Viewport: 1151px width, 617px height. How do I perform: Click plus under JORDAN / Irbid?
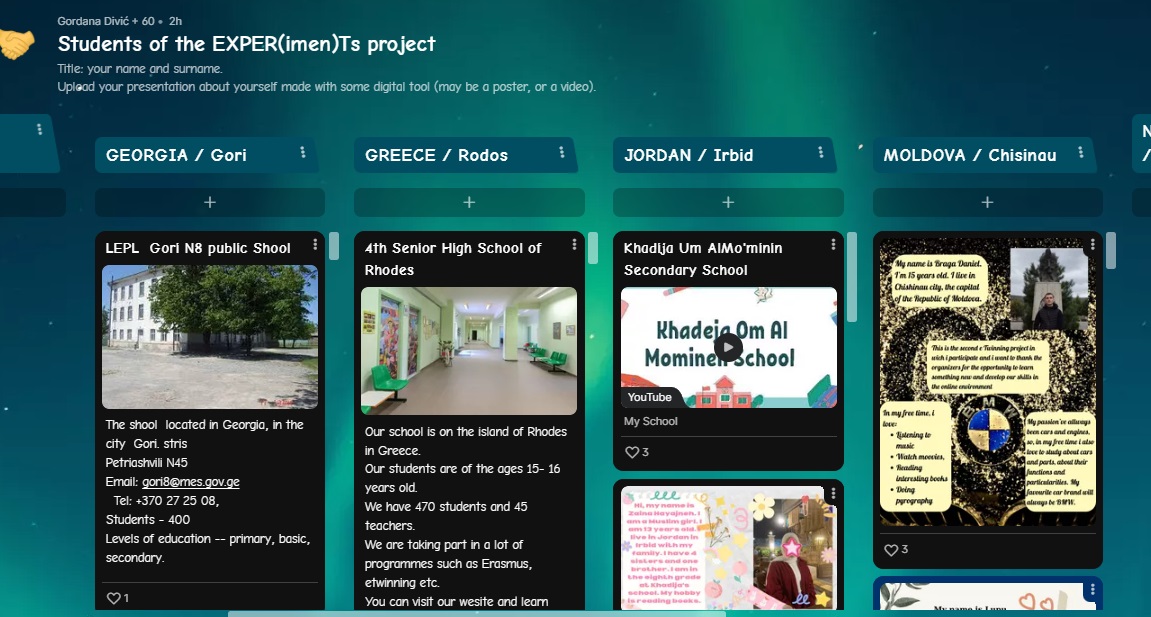[x=728, y=202]
